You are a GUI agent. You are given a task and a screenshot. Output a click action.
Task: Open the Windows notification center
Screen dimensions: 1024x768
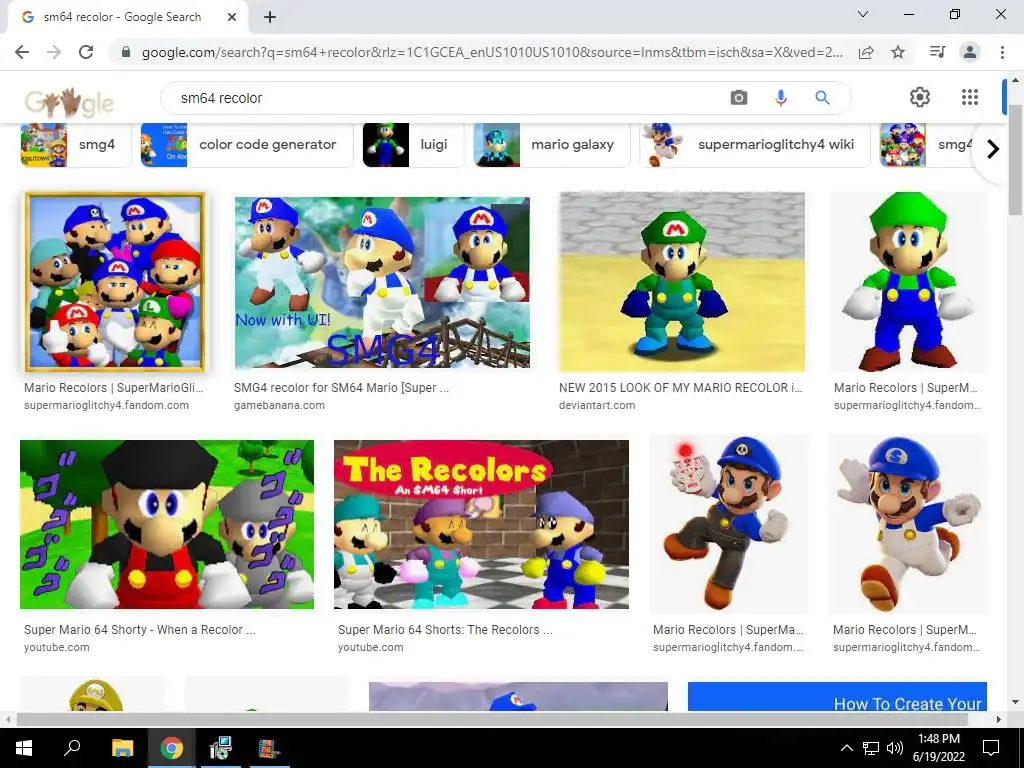[x=991, y=748]
